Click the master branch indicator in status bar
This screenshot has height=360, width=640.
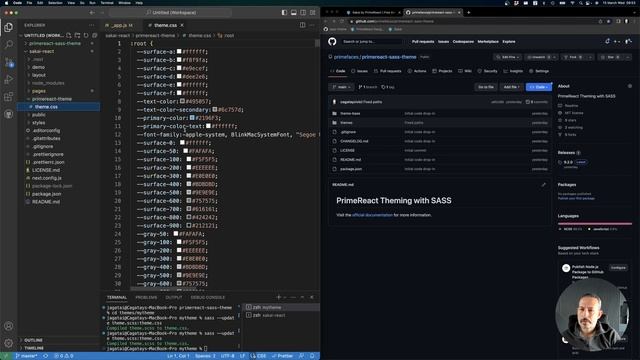tap(27, 356)
